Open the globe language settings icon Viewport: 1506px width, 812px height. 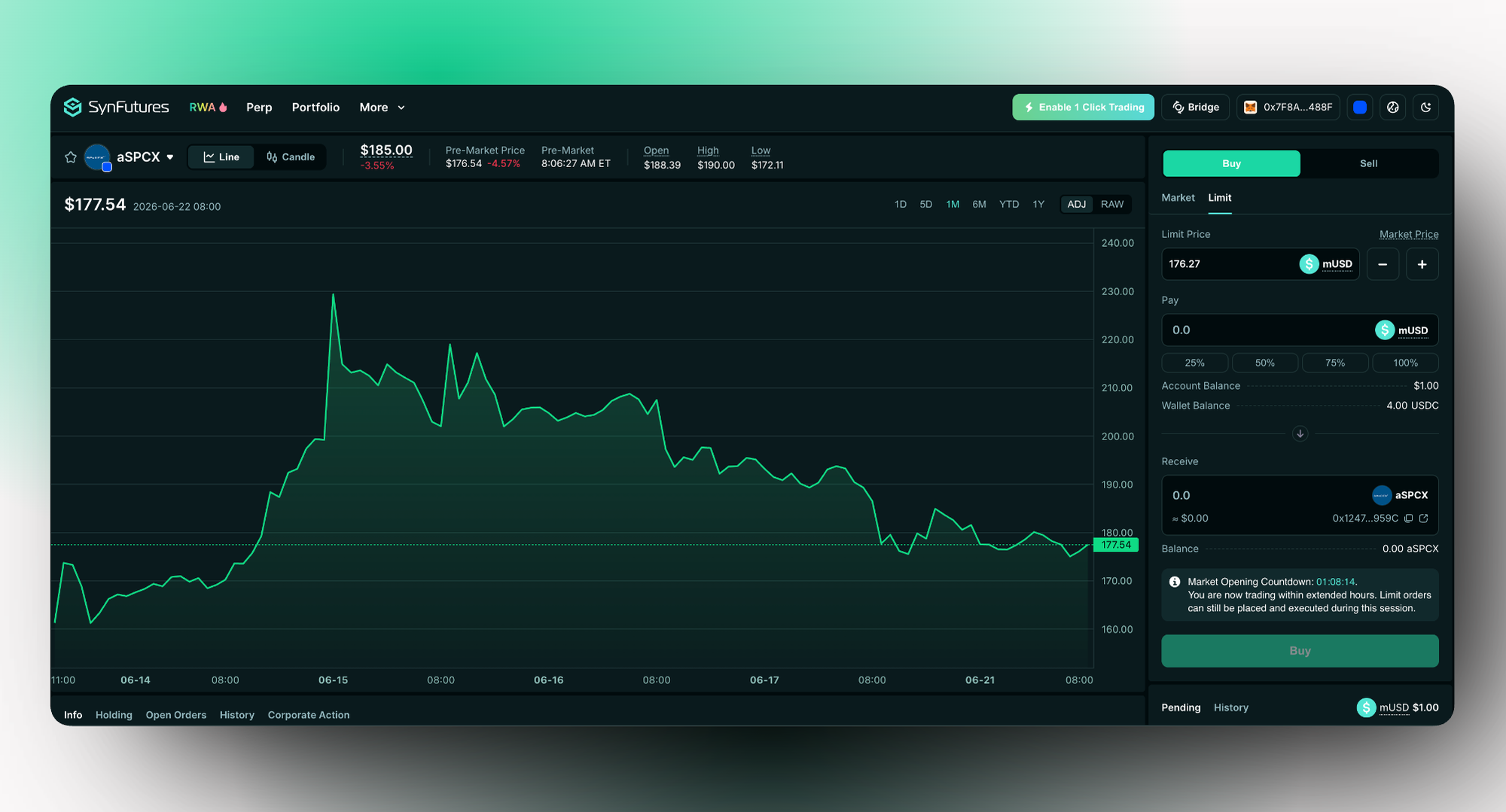click(x=1393, y=108)
